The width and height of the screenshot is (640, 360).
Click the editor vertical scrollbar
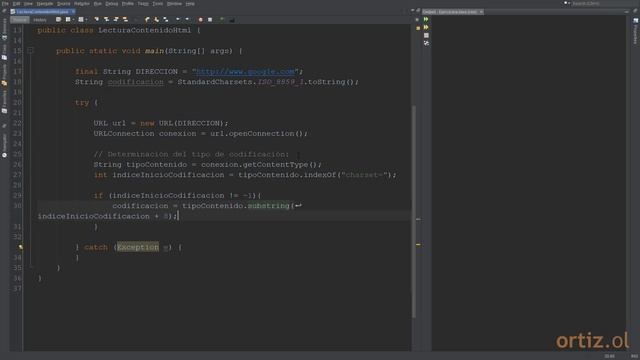[413, 211]
